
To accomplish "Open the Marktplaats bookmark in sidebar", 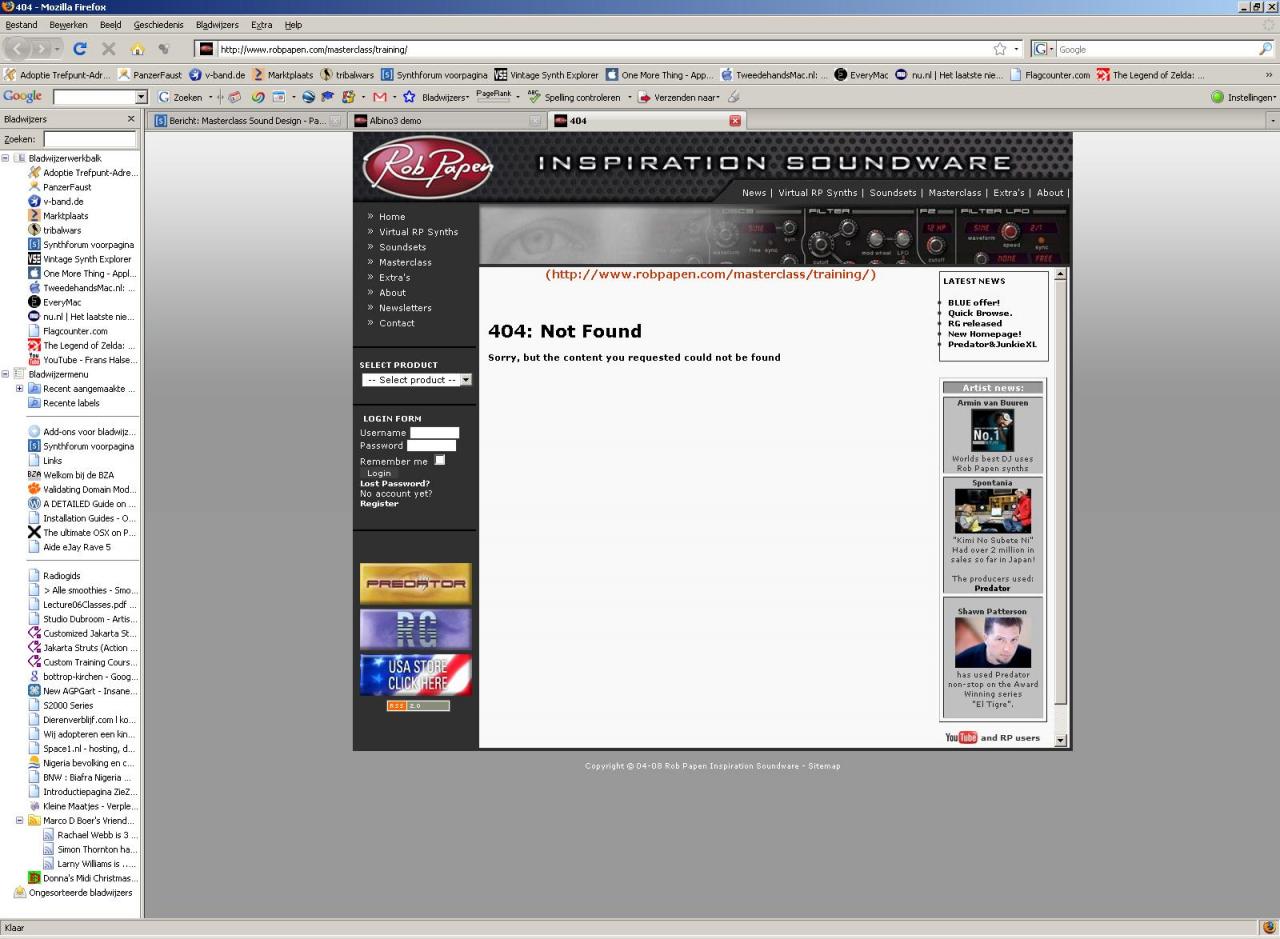I will (58, 216).
